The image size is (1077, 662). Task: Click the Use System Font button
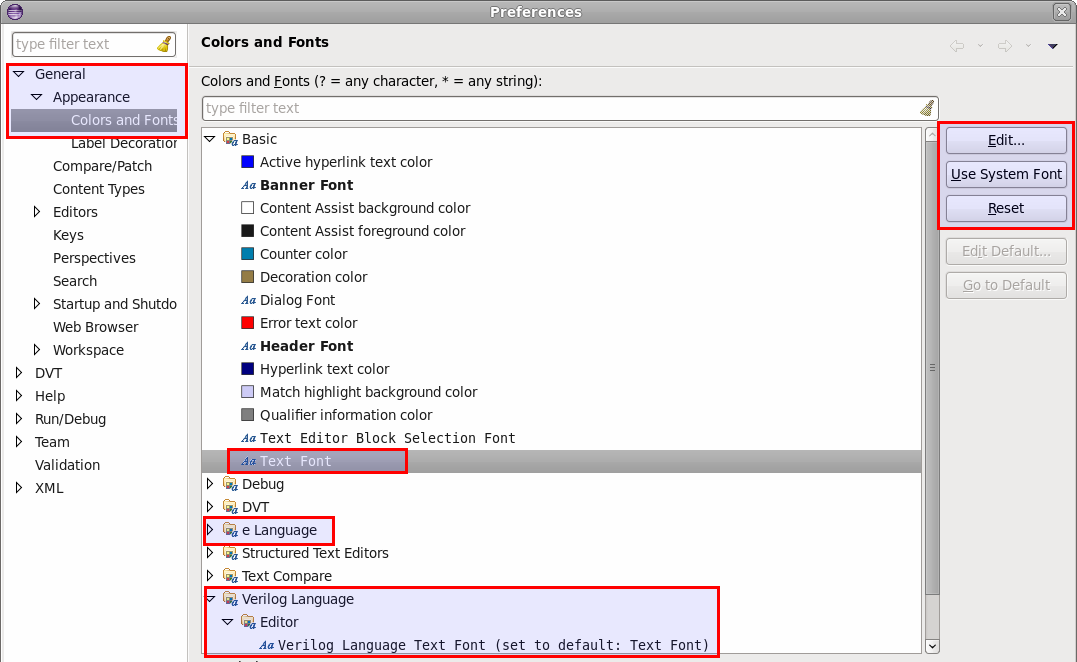[x=1005, y=174]
